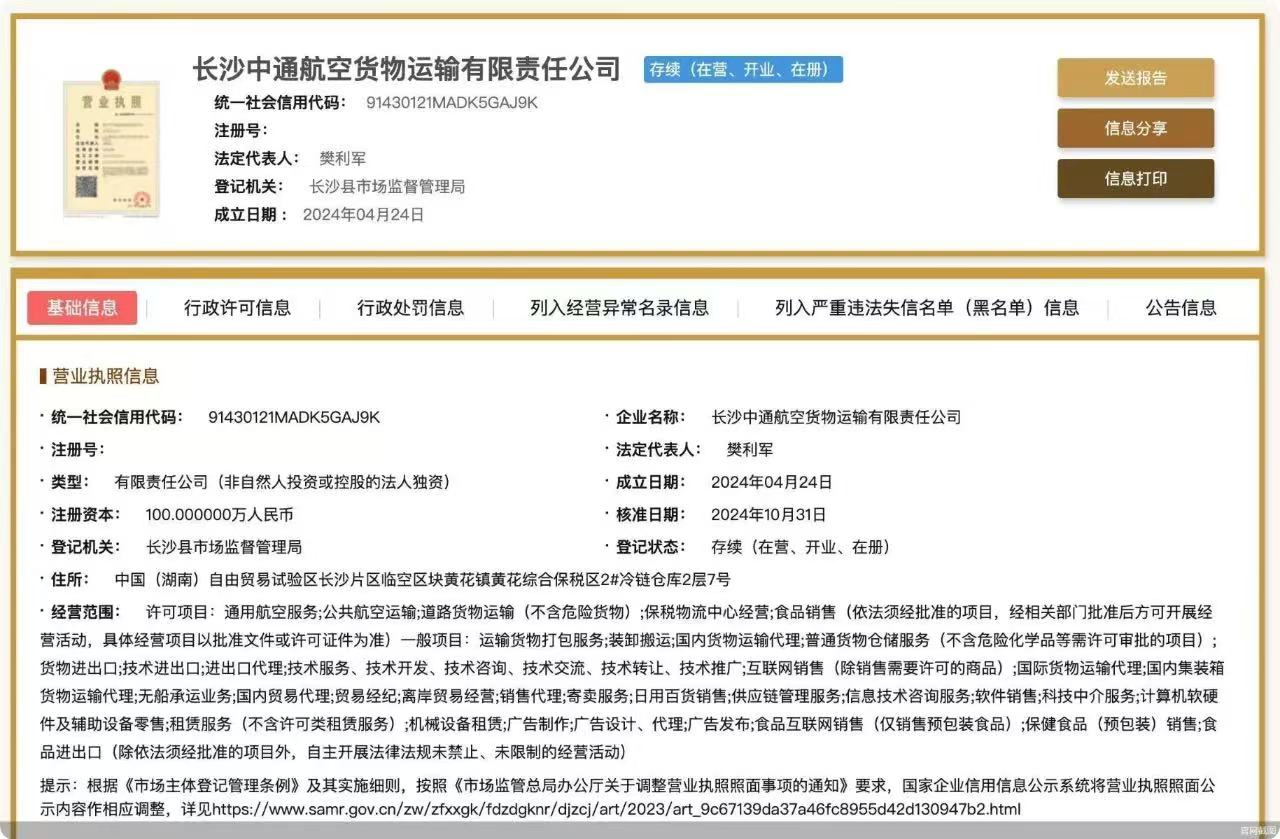The width and height of the screenshot is (1280, 839).
Task: Click the 营业执照信息 section heading
Action: click(105, 376)
